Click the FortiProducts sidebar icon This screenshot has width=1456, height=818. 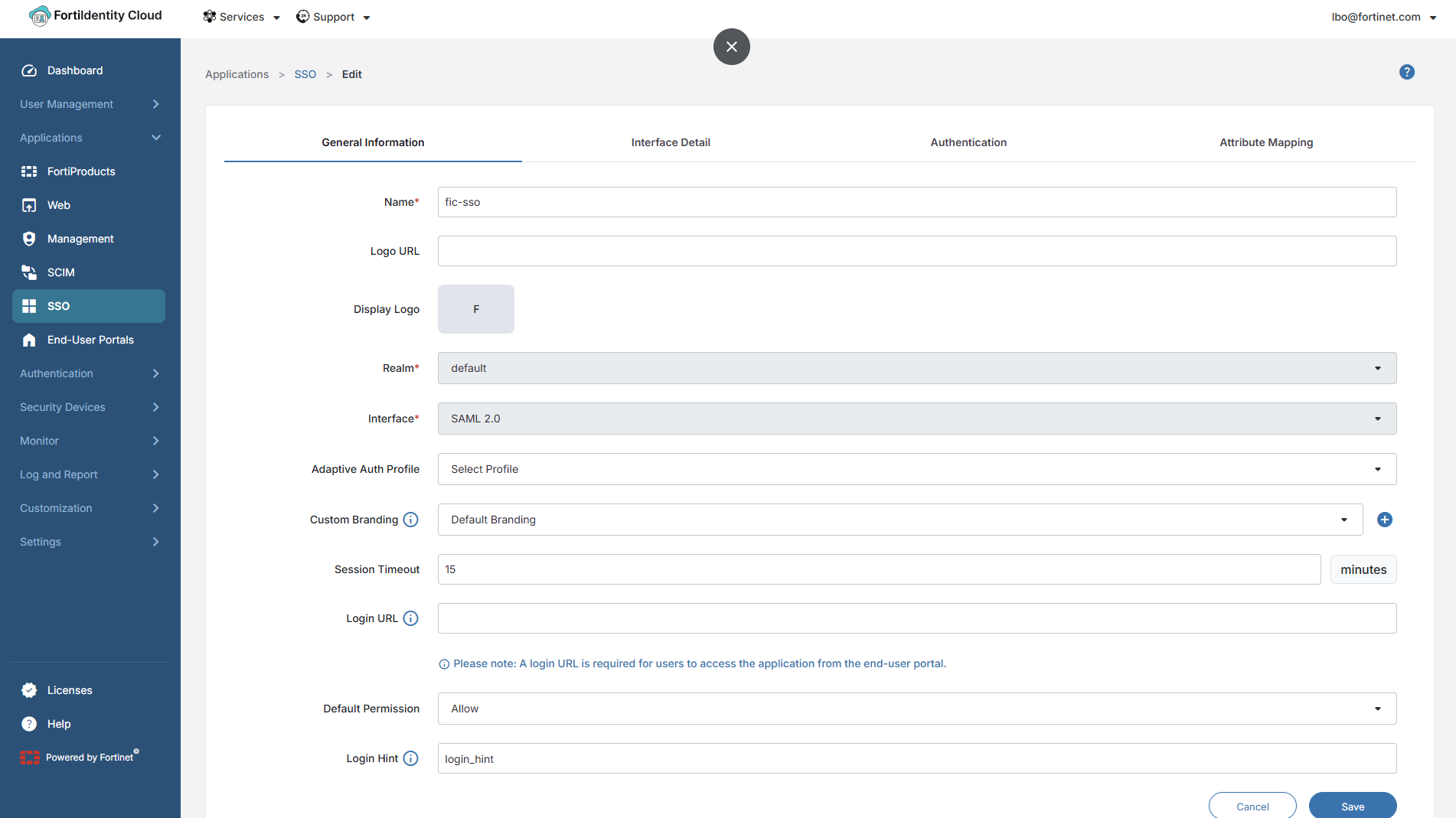pos(29,171)
